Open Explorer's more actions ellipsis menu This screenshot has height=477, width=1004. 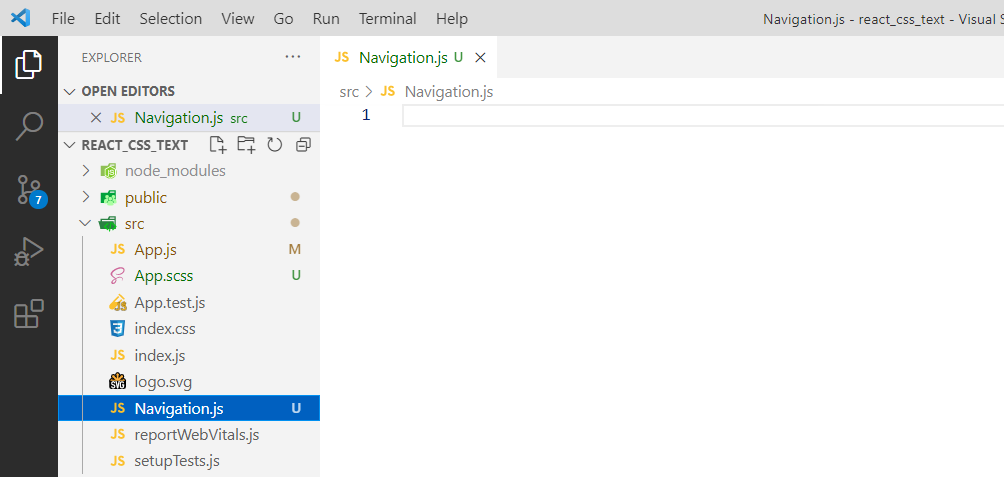click(293, 57)
